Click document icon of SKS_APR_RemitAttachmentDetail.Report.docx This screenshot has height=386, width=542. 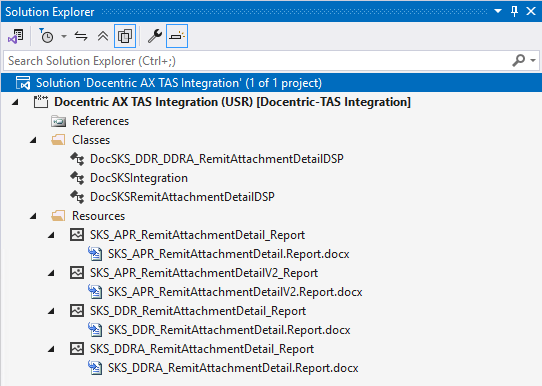coord(95,254)
